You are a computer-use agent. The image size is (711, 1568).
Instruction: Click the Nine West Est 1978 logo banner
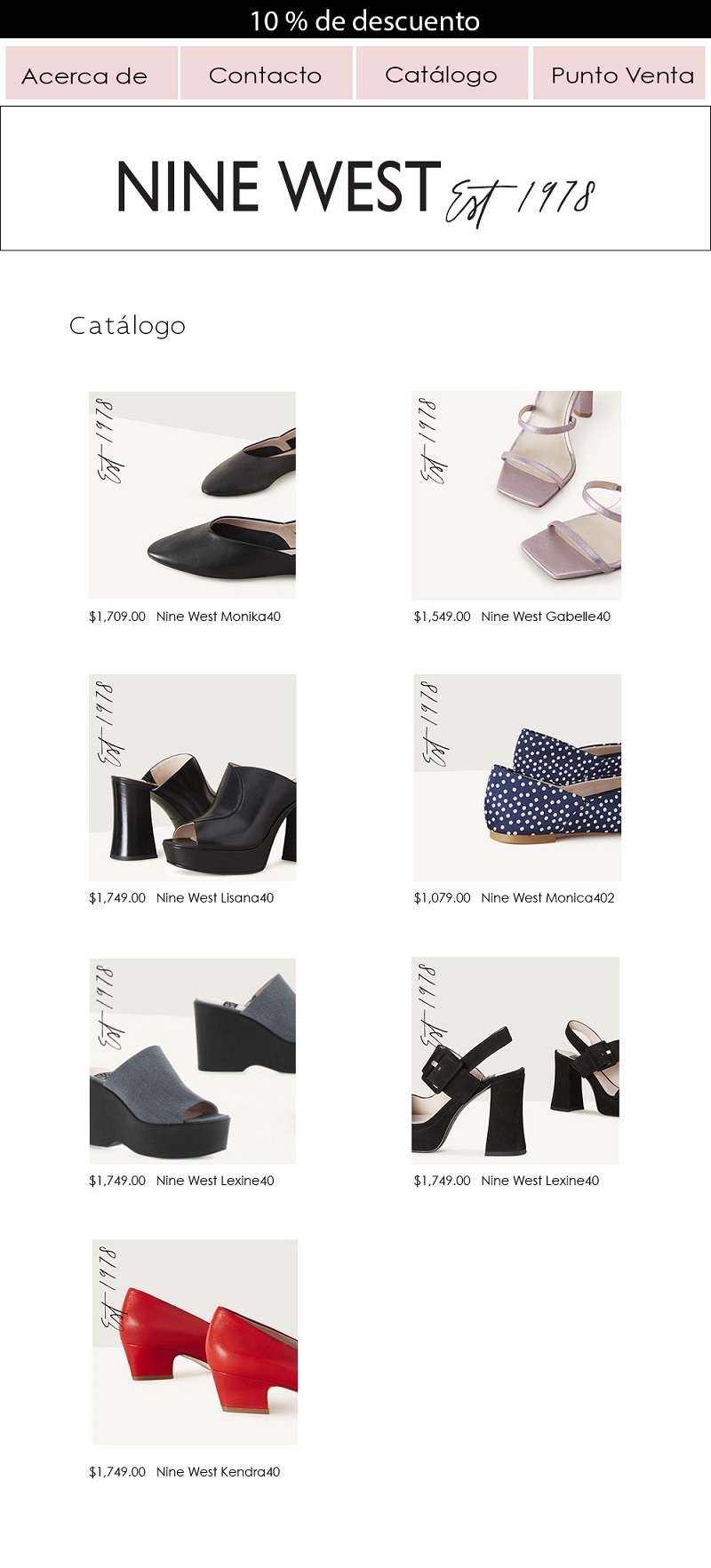click(x=355, y=179)
